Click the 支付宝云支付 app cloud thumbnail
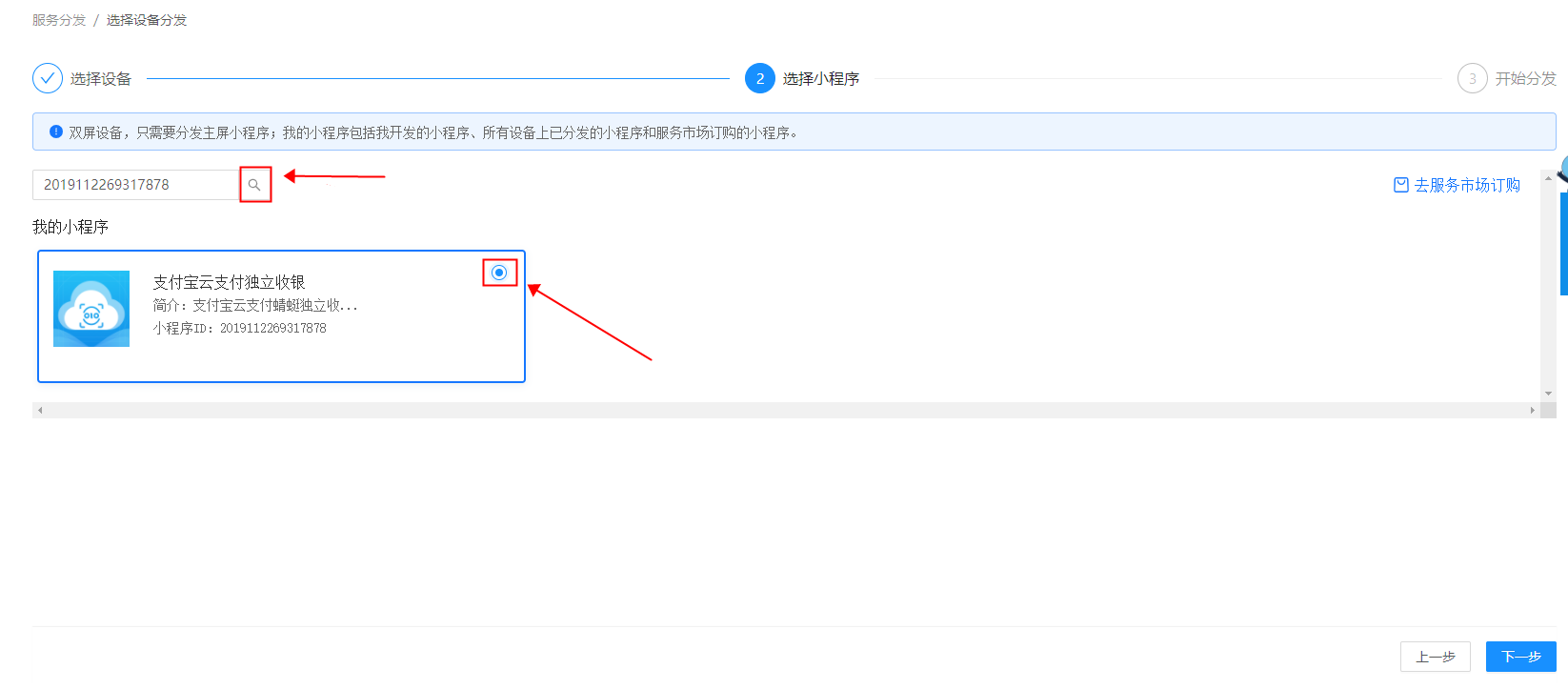The width and height of the screenshot is (1568, 689). [91, 309]
